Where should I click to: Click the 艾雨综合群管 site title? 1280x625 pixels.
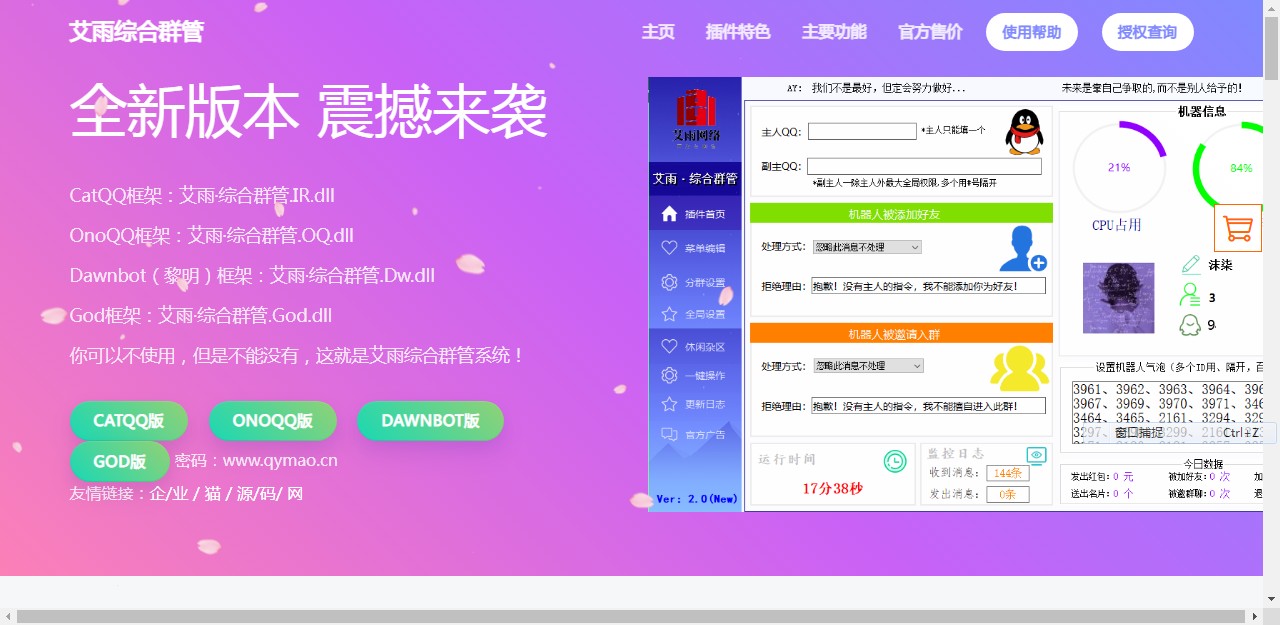coord(136,32)
